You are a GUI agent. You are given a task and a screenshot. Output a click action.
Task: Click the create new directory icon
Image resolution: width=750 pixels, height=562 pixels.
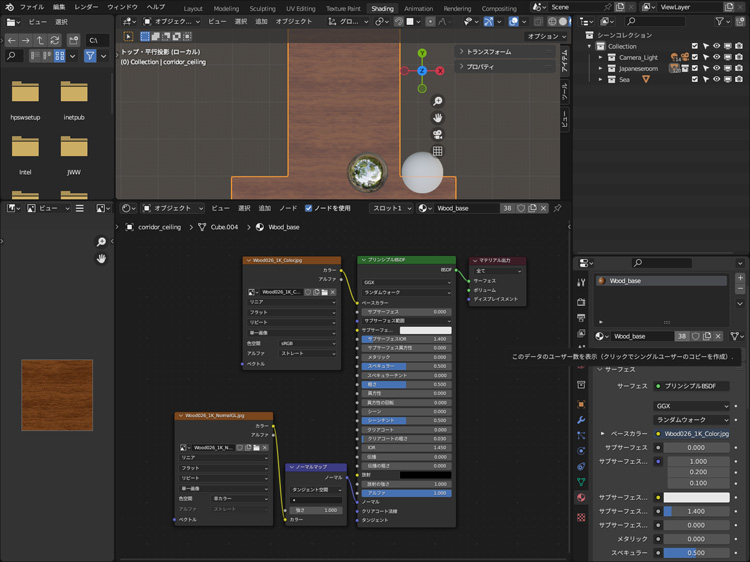tap(74, 40)
